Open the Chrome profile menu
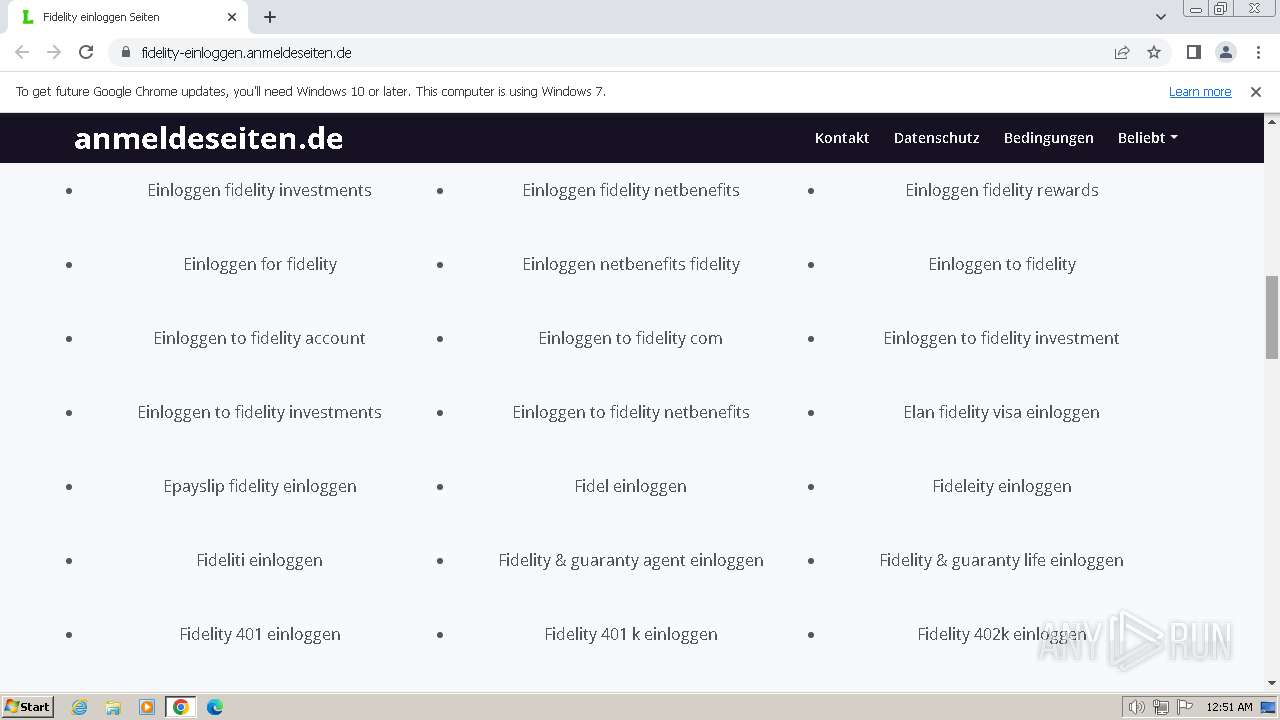Image resolution: width=1280 pixels, height=720 pixels. (x=1225, y=52)
